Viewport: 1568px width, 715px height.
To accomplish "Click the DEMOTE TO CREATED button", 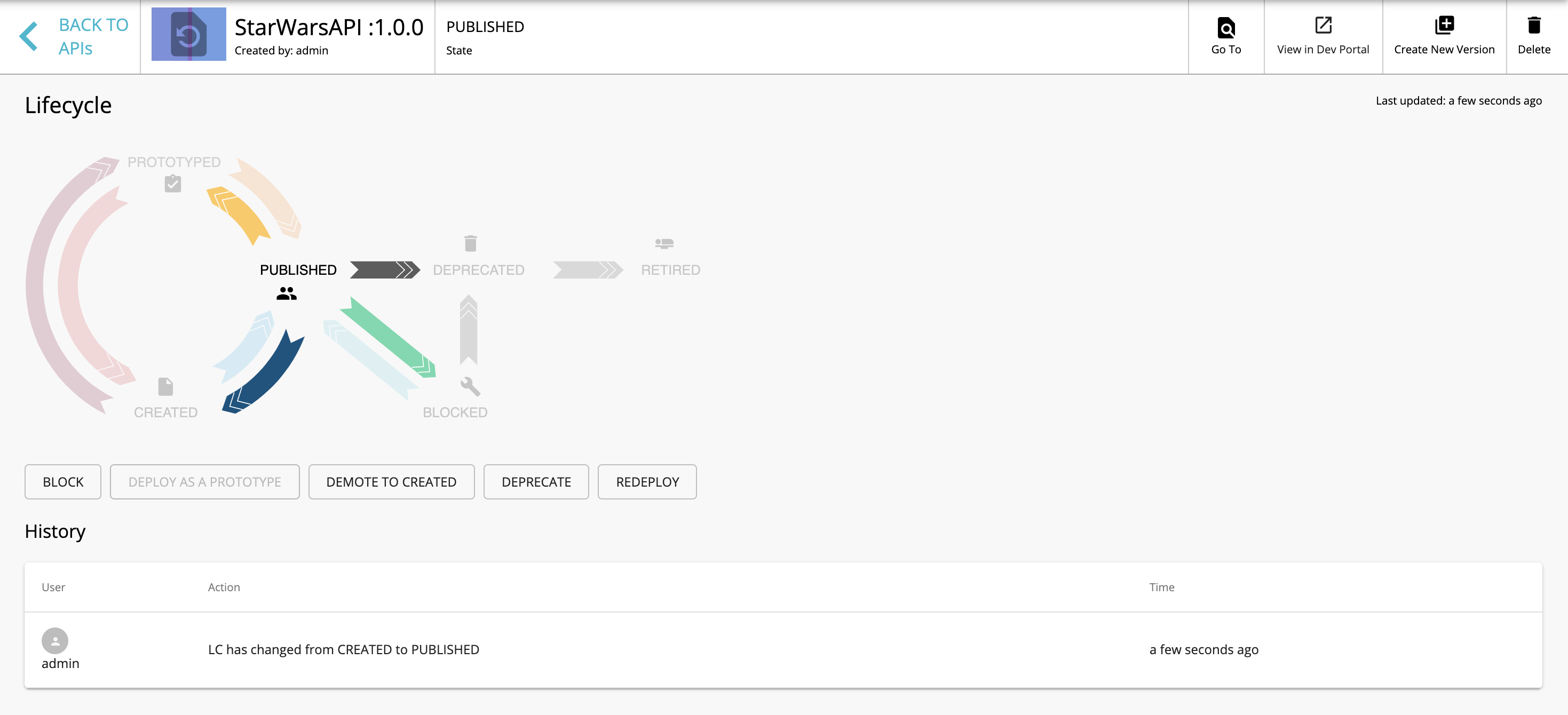I will [x=391, y=481].
